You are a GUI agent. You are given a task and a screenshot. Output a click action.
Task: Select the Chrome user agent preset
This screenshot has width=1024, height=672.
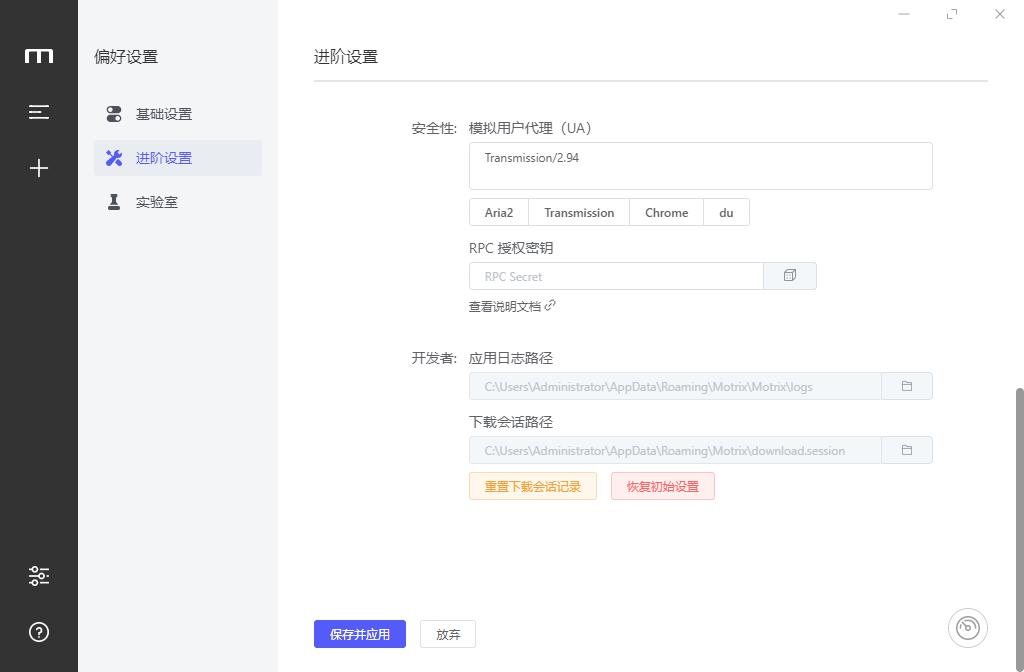pos(666,212)
